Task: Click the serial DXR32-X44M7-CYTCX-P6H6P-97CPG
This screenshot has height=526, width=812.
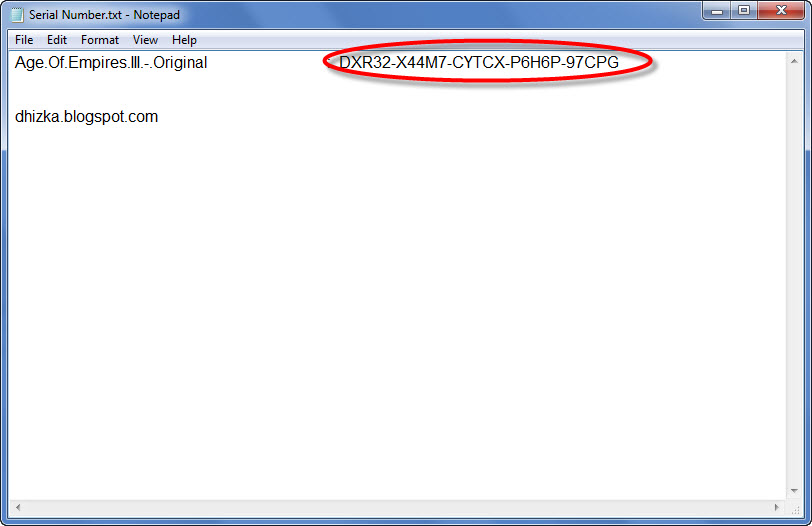Action: [478, 63]
